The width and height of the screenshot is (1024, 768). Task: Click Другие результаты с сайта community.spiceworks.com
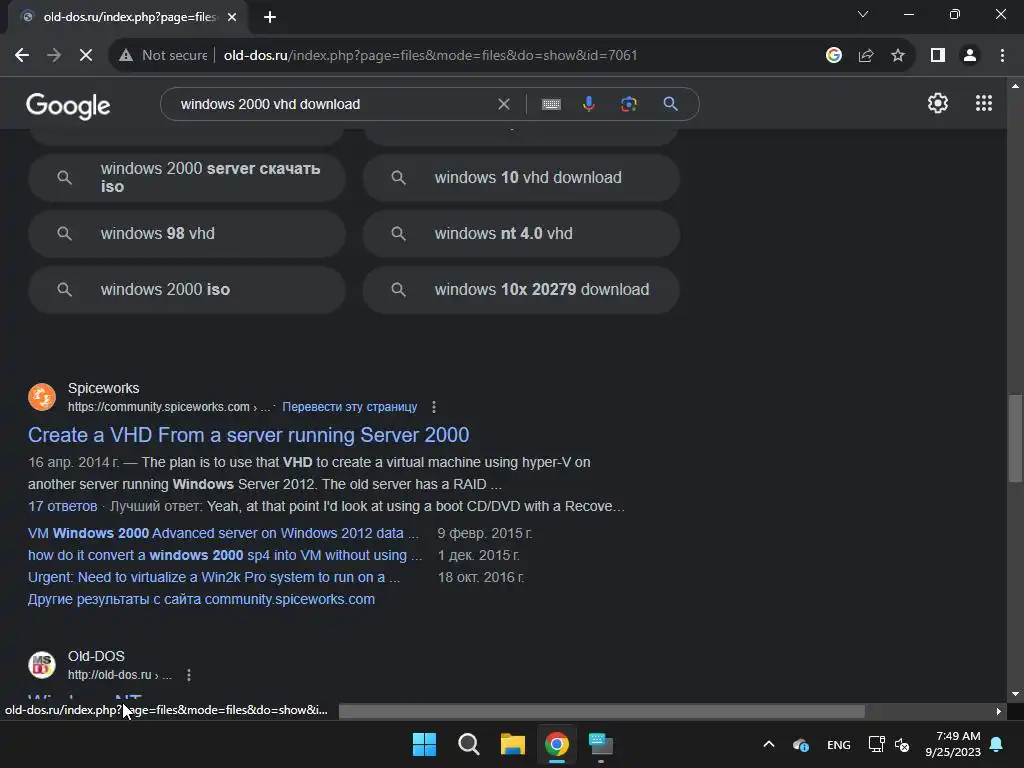coord(201,600)
